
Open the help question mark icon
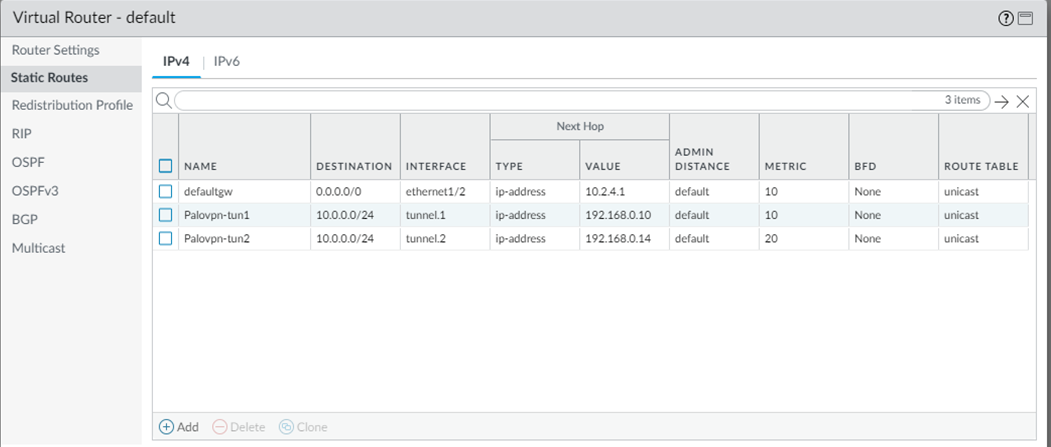point(1005,19)
